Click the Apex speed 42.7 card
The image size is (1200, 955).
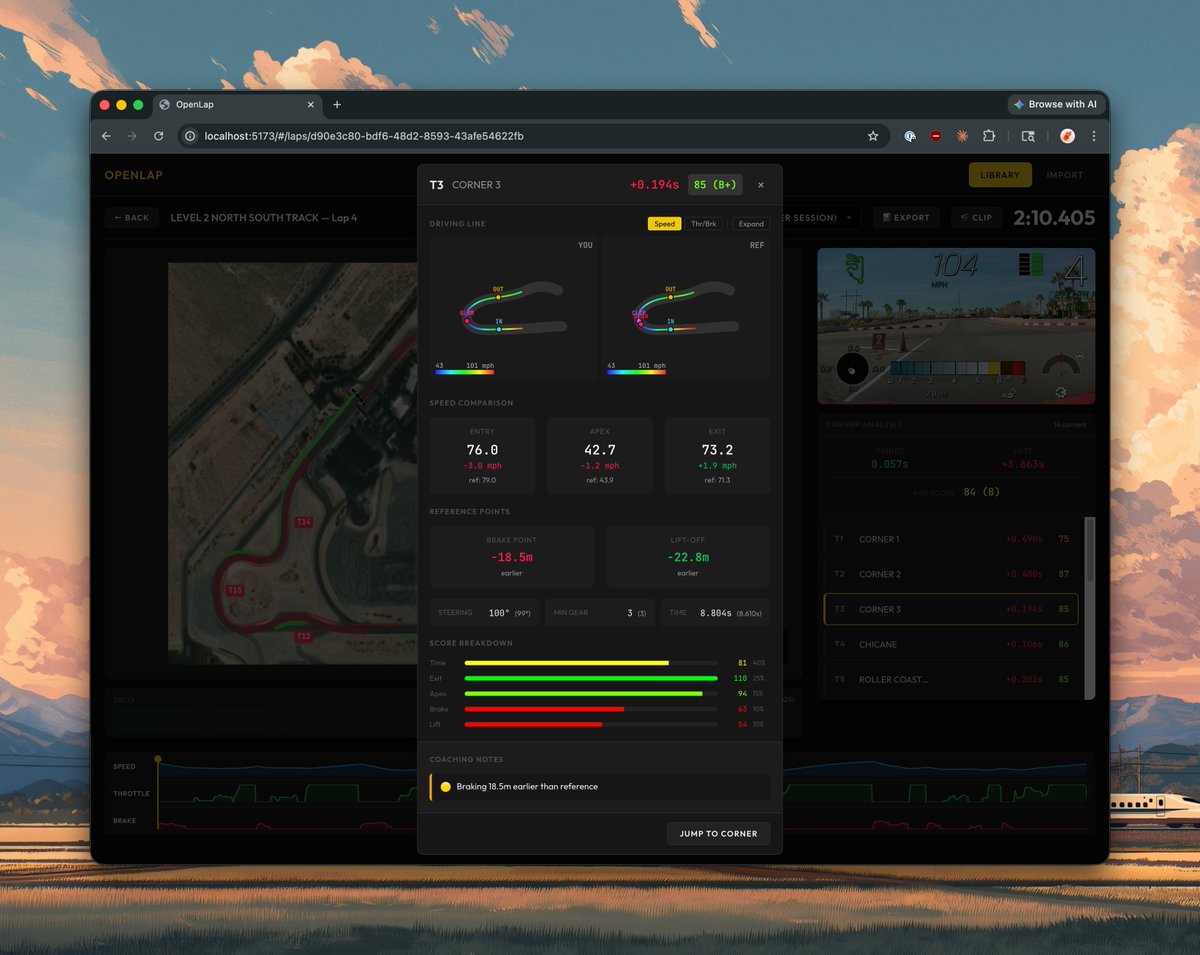[x=600, y=456]
